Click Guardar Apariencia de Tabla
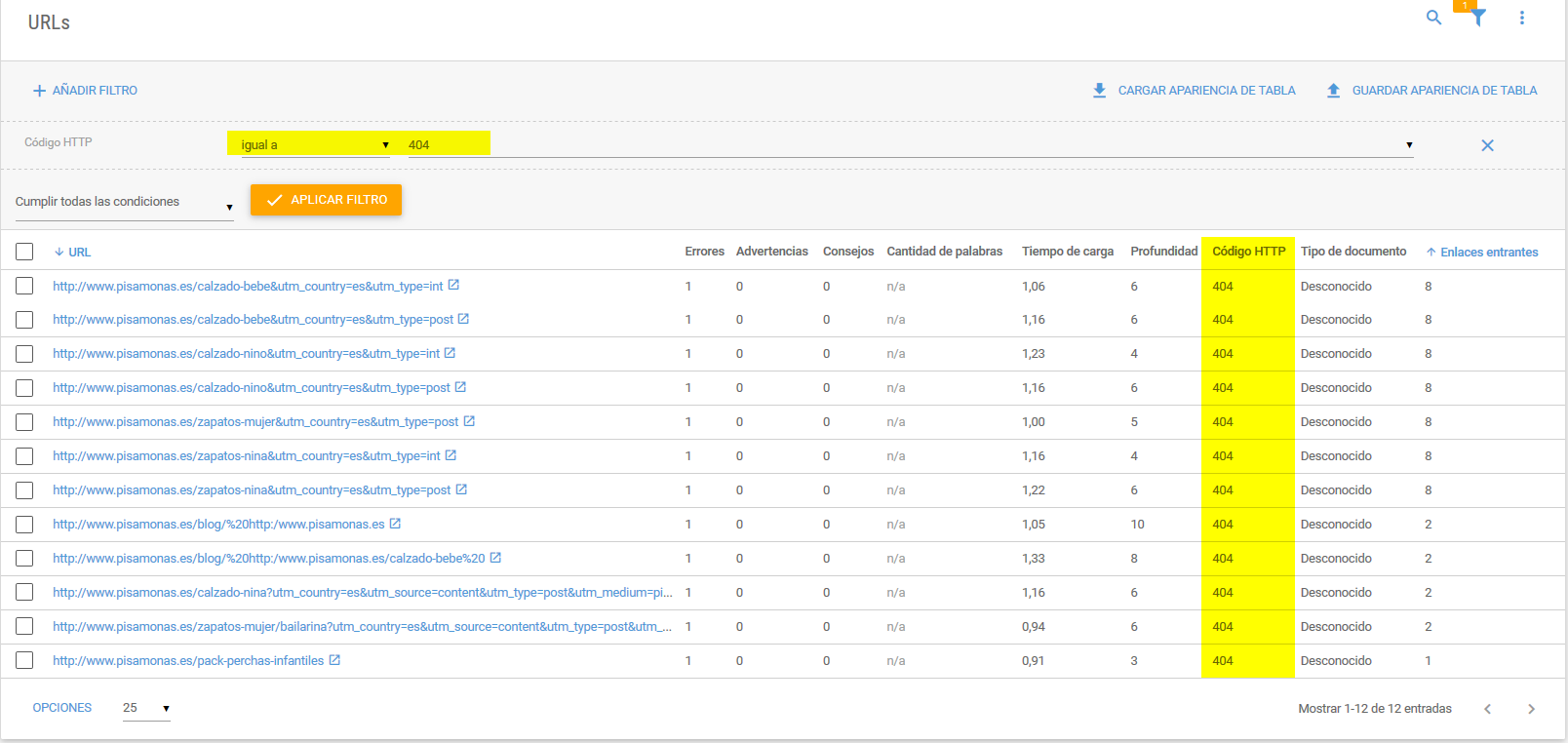 [1431, 90]
